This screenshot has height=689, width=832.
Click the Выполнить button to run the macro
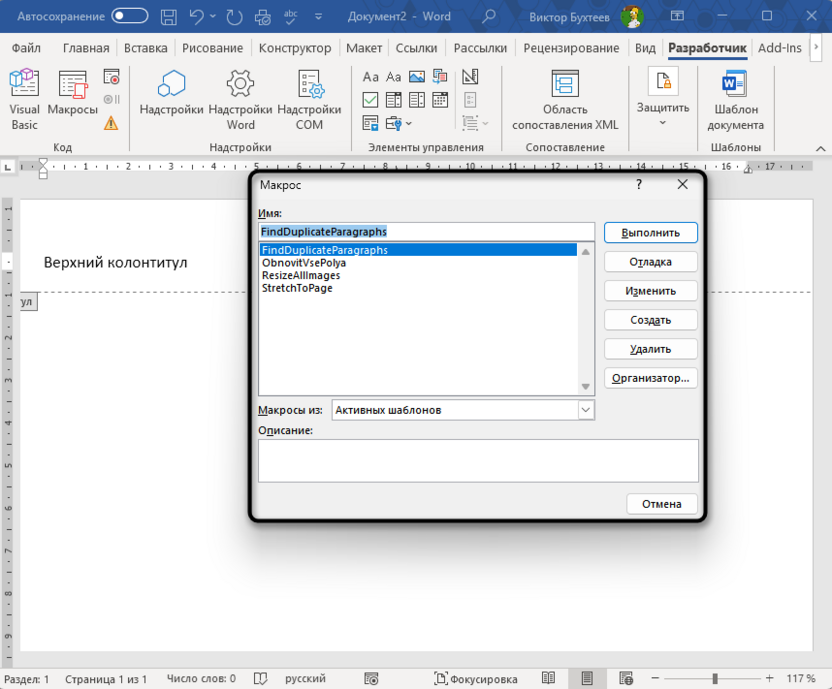(650, 232)
